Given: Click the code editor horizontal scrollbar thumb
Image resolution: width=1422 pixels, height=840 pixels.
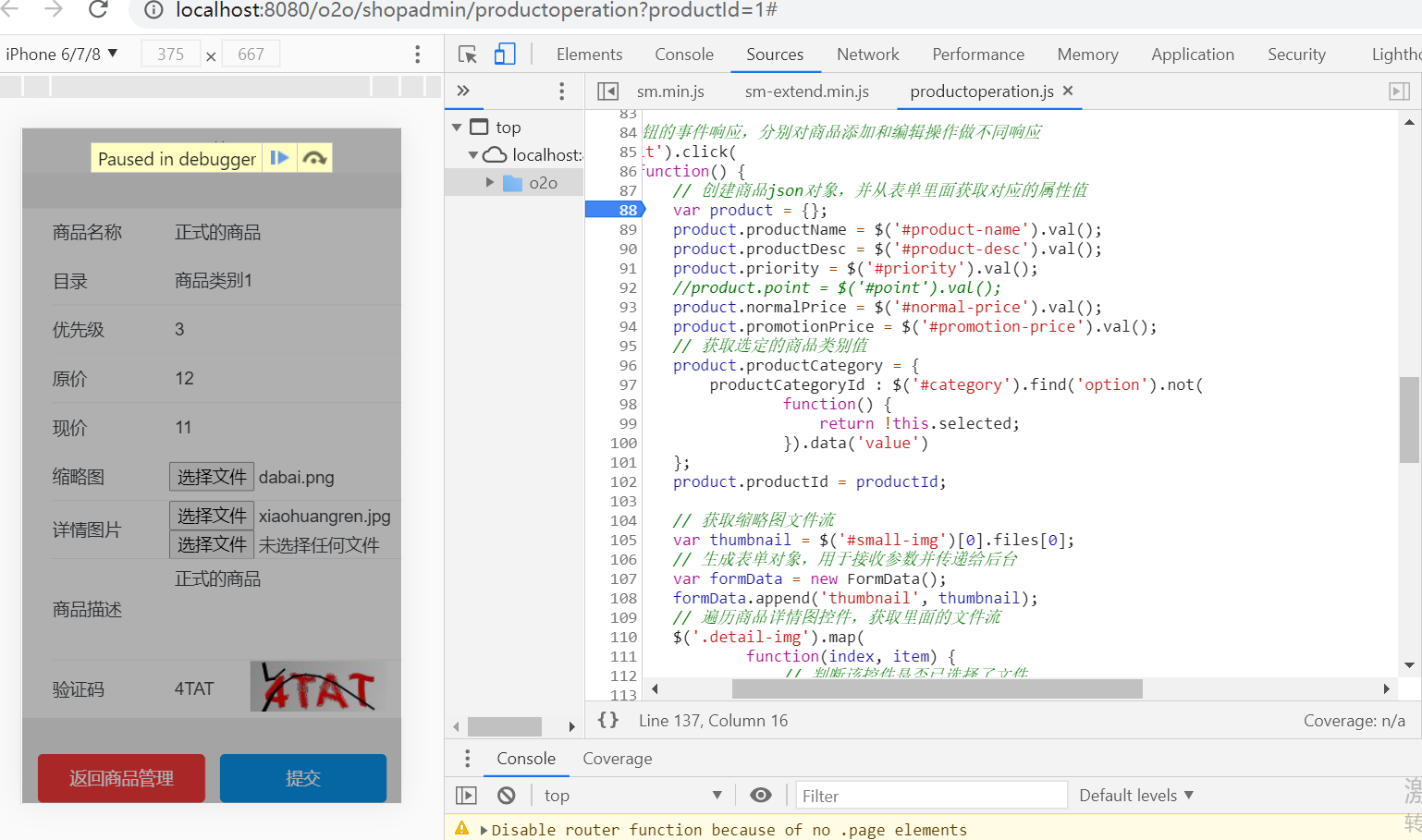Looking at the screenshot, I should click(938, 688).
